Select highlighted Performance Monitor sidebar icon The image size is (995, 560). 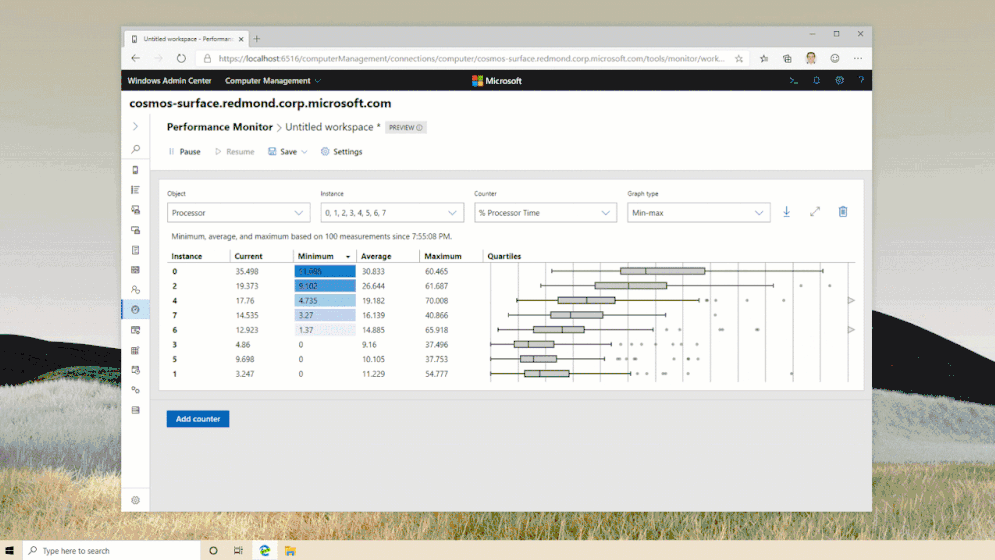point(135,309)
